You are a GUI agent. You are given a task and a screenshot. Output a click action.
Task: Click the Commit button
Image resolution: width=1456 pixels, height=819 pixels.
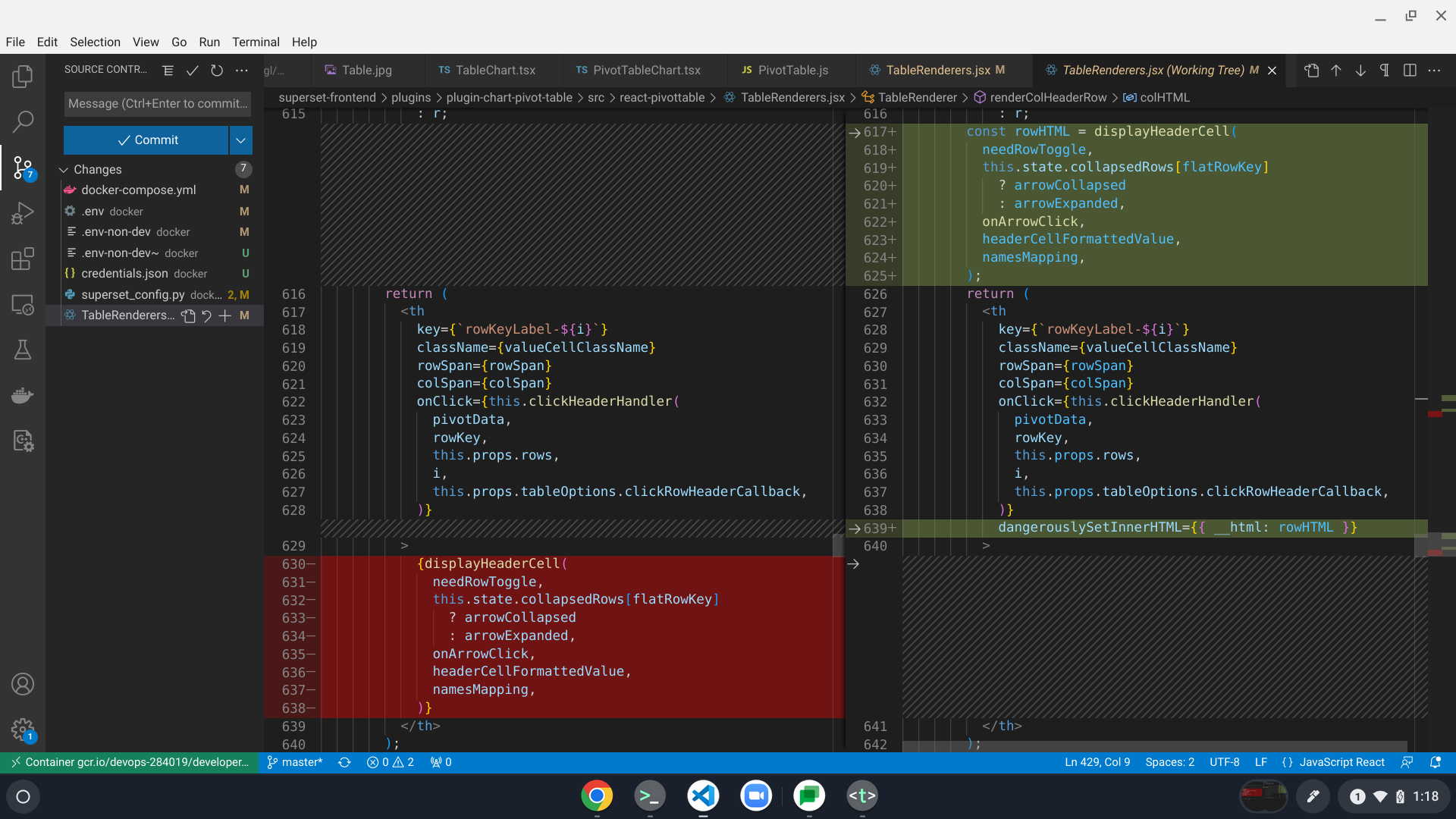point(147,140)
